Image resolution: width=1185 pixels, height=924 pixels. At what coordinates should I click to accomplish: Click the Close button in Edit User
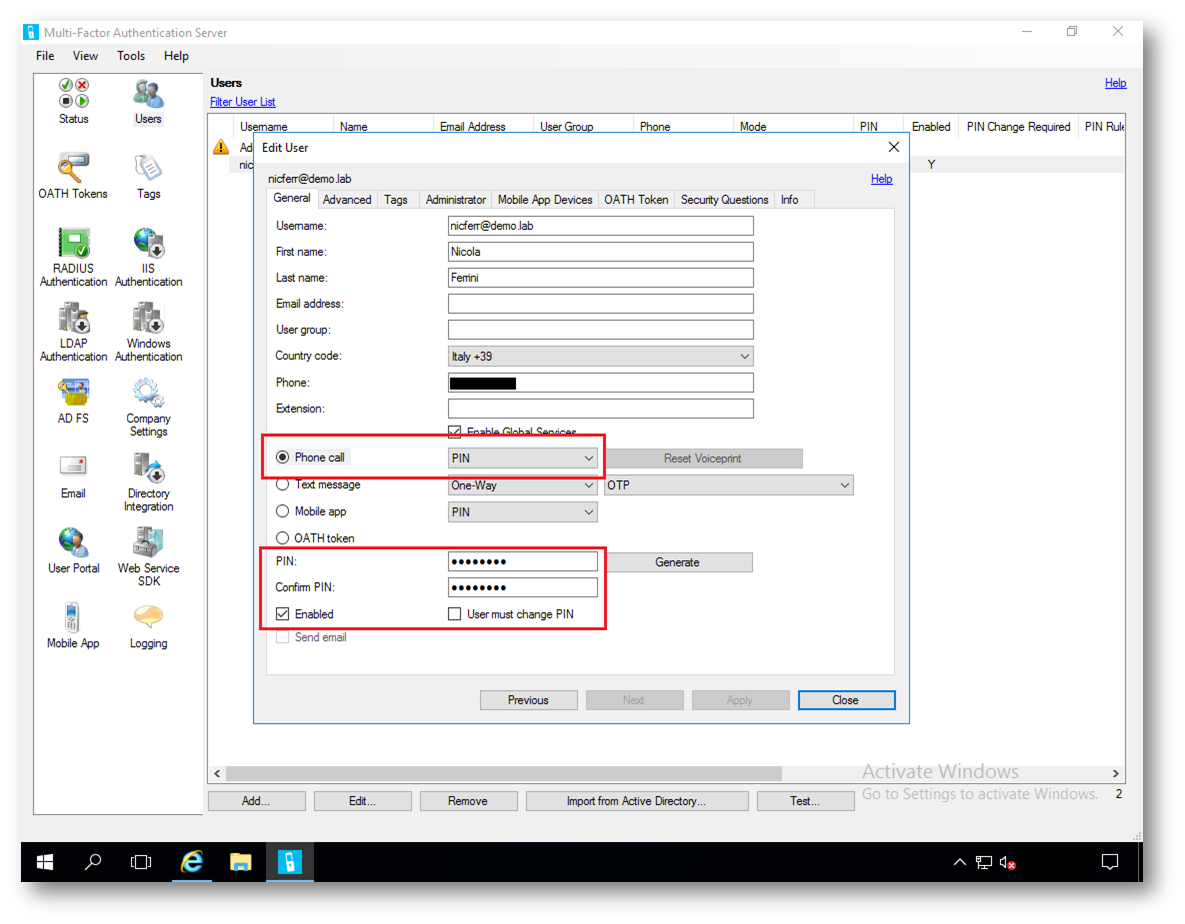click(846, 700)
